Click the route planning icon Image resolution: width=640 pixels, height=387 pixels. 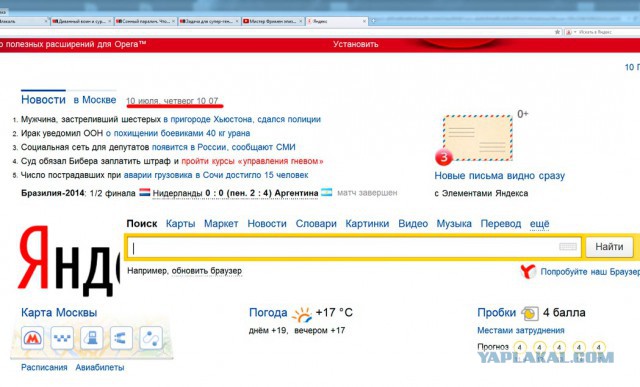click(151, 338)
